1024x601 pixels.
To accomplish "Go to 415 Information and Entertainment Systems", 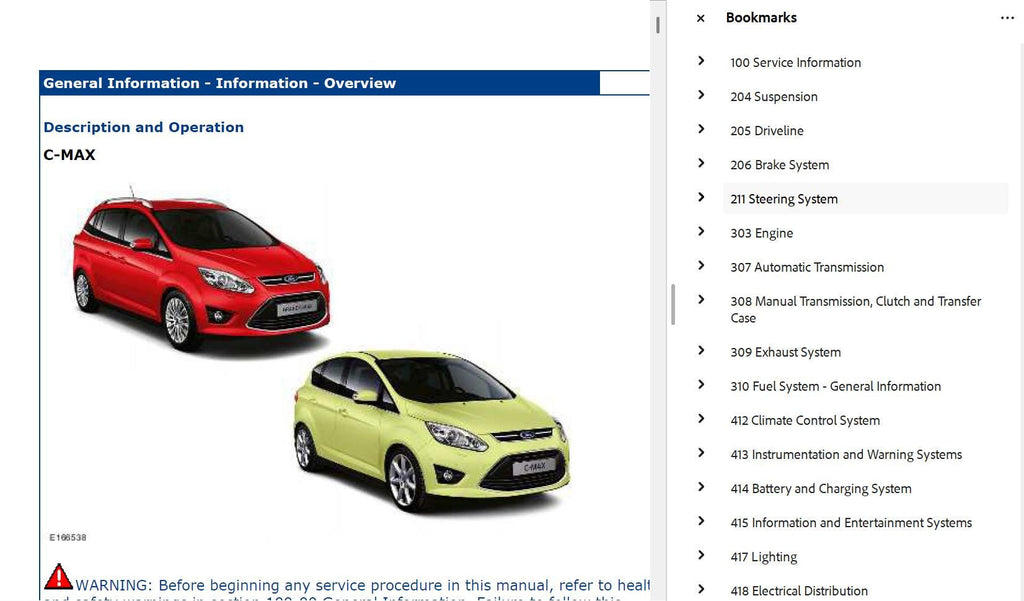I will pyautogui.click(x=851, y=523).
